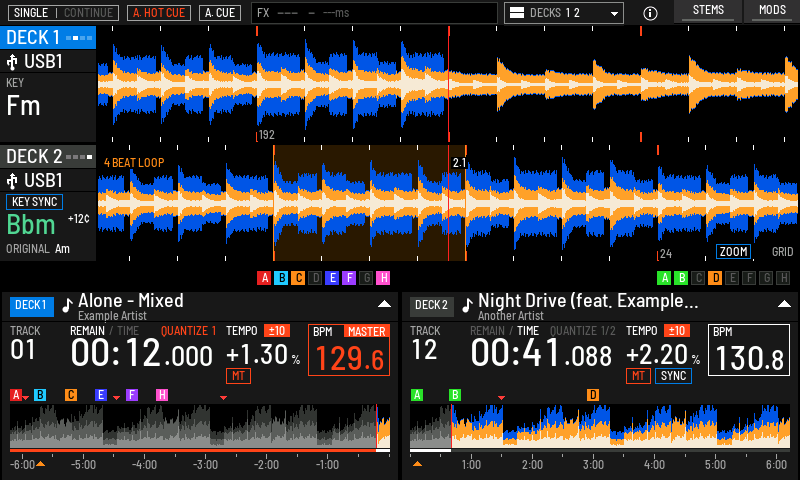The width and height of the screenshot is (800, 480).
Task: Click Deck 2 BPM 130.8 display
Action: [x=748, y=350]
